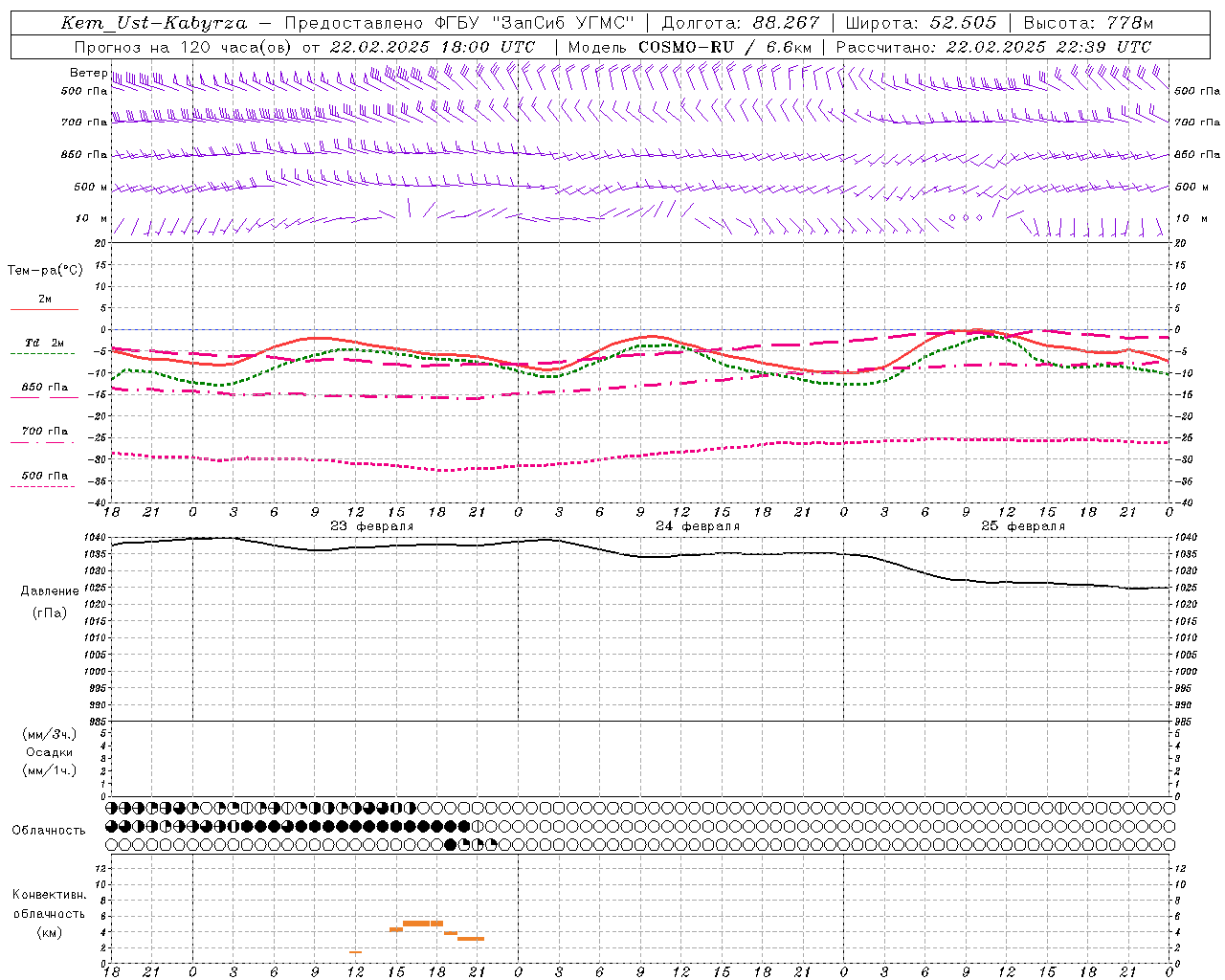Screen dimensions: 1225x980
Task: Click the 'Модель COSMO-RU / 6.6км' model text
Action: pyautogui.click(x=690, y=47)
